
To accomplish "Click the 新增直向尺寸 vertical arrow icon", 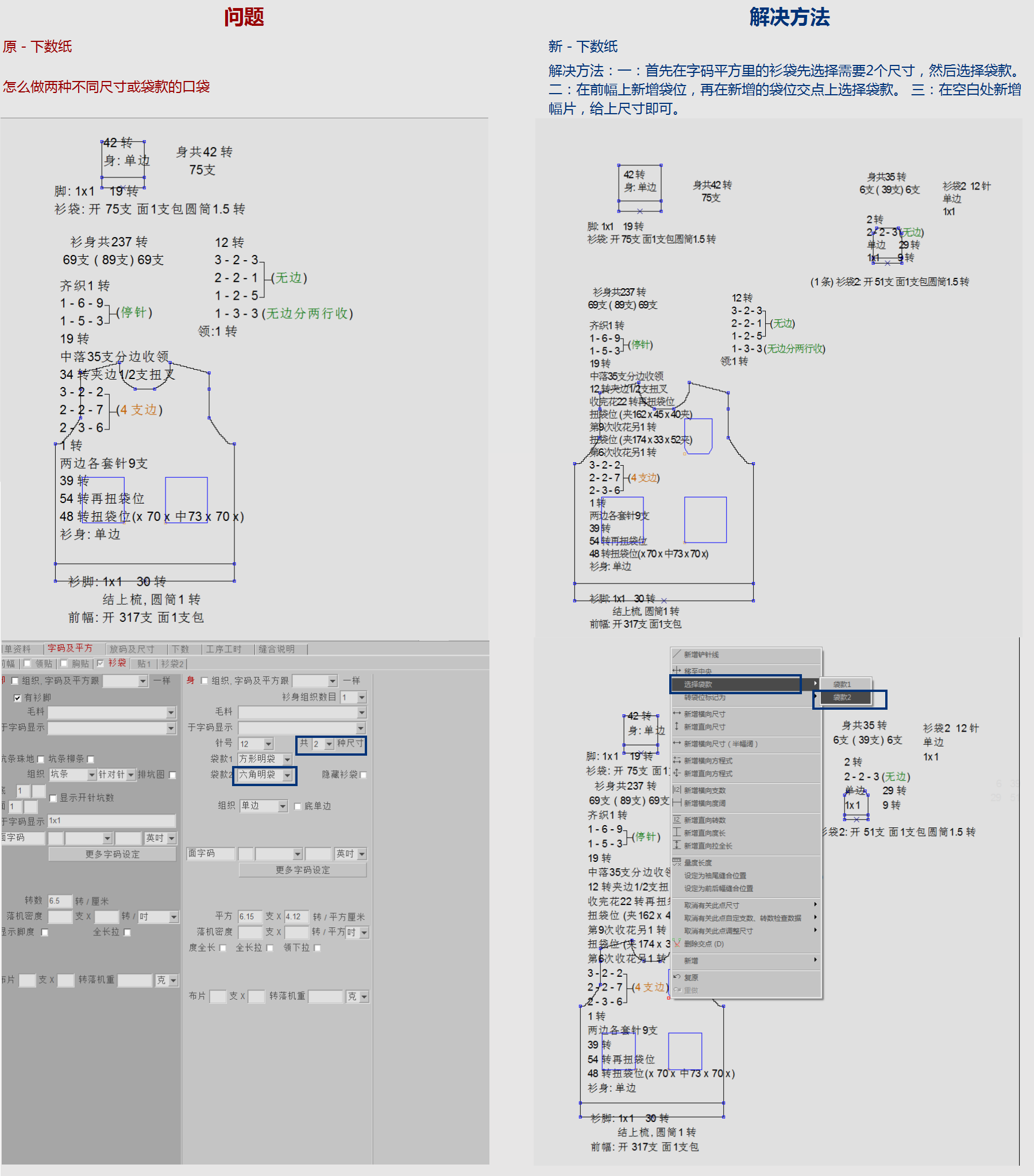I will (677, 726).
